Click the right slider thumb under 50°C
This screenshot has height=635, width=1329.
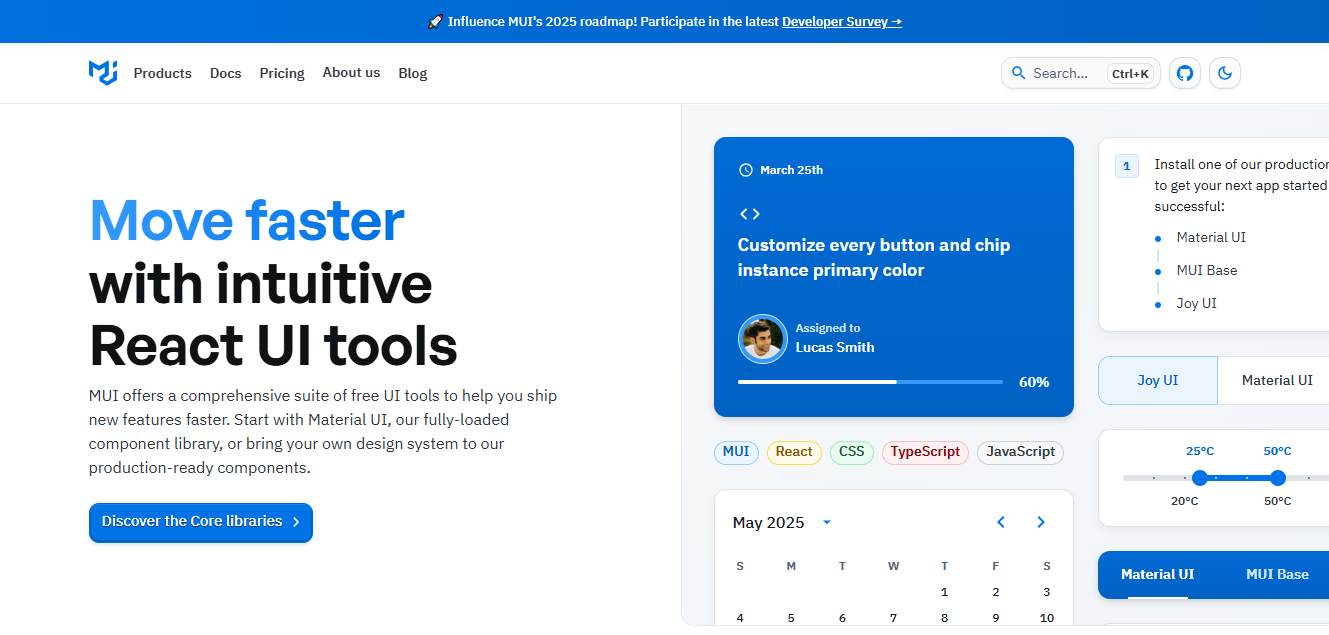pos(1278,478)
